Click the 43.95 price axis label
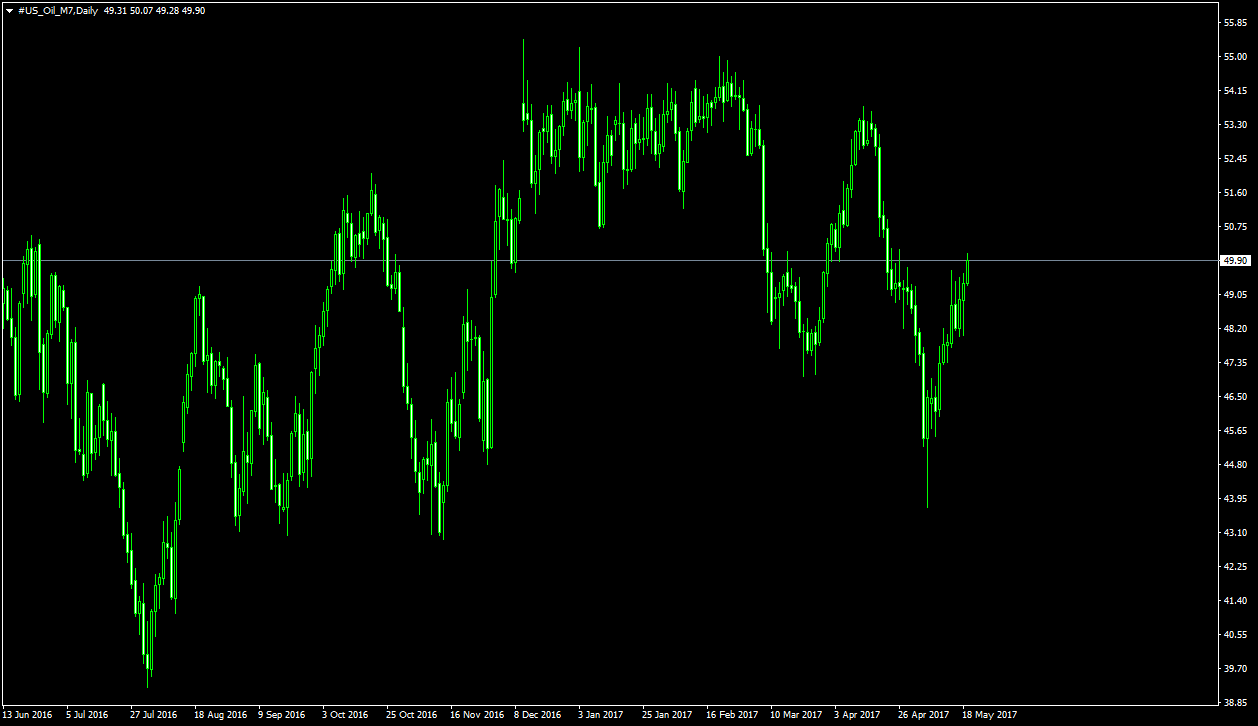This screenshot has height=726, width=1258. coord(1235,498)
